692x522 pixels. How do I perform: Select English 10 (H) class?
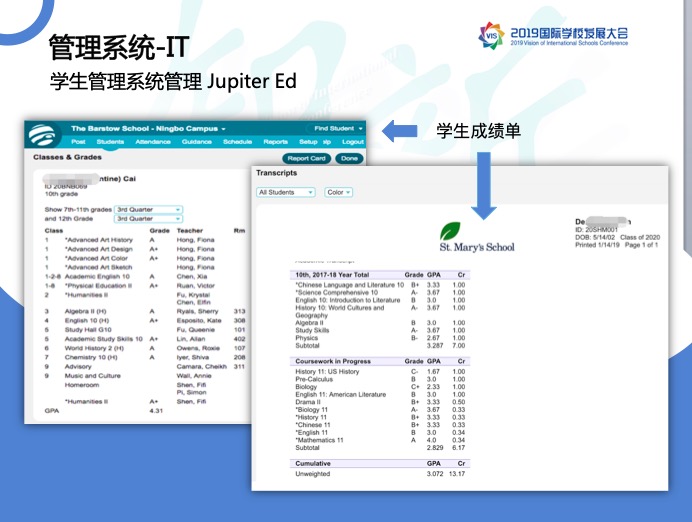pos(86,321)
